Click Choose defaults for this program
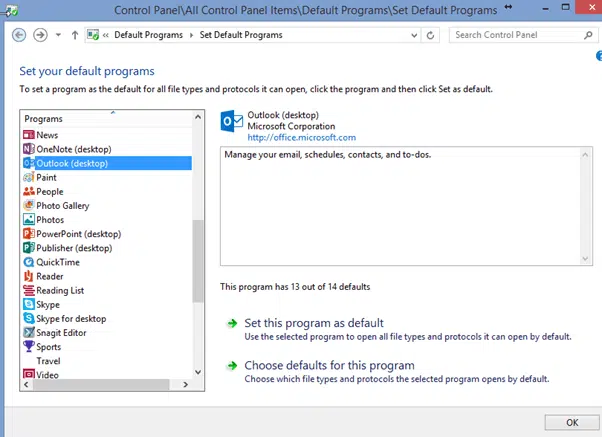This screenshot has width=602, height=437. pos(329,365)
